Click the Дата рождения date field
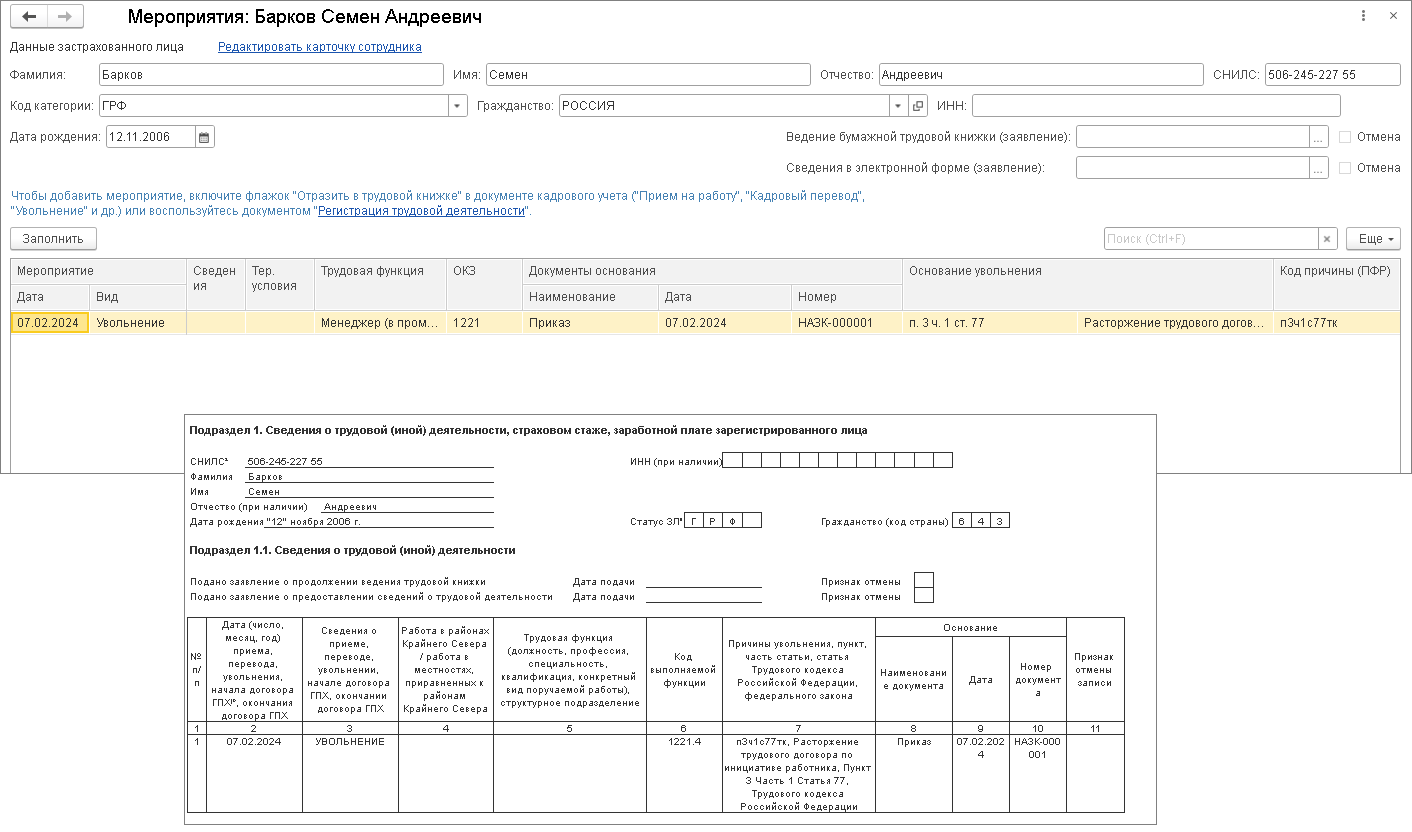This screenshot has height=832, width=1412. coord(150,138)
